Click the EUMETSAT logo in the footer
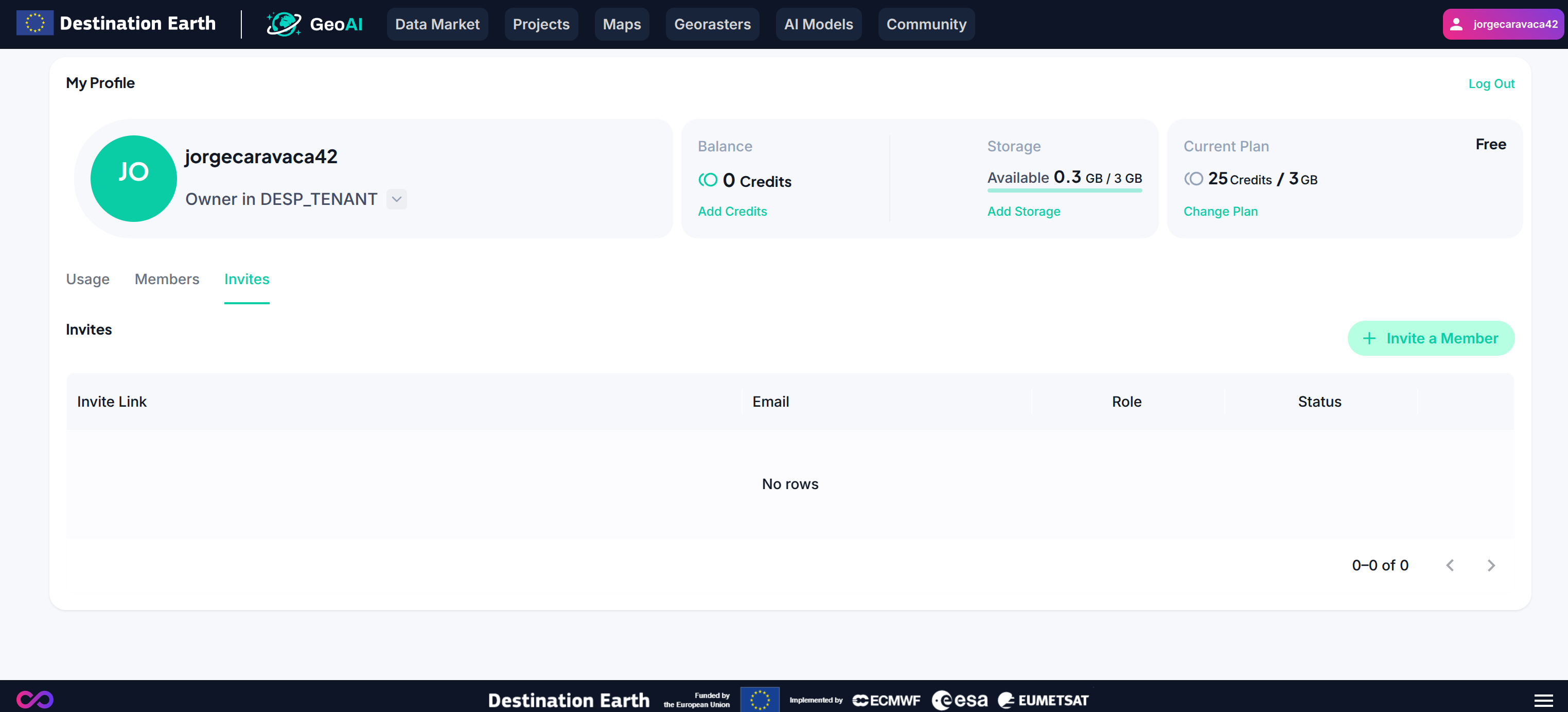The image size is (1568, 712). tap(1043, 699)
